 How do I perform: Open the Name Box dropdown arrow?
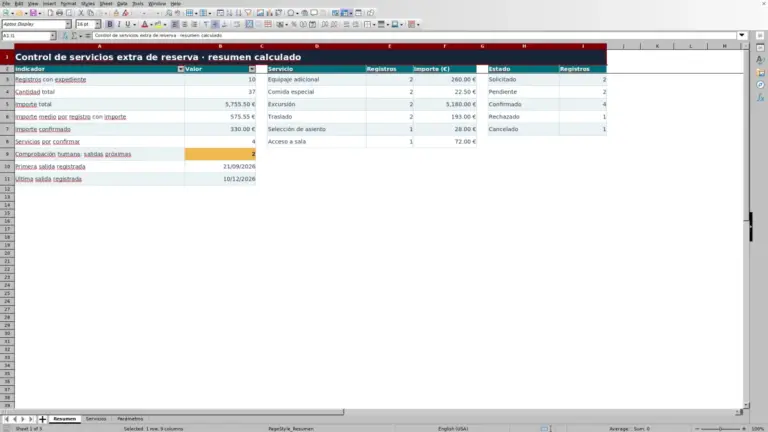pos(52,36)
